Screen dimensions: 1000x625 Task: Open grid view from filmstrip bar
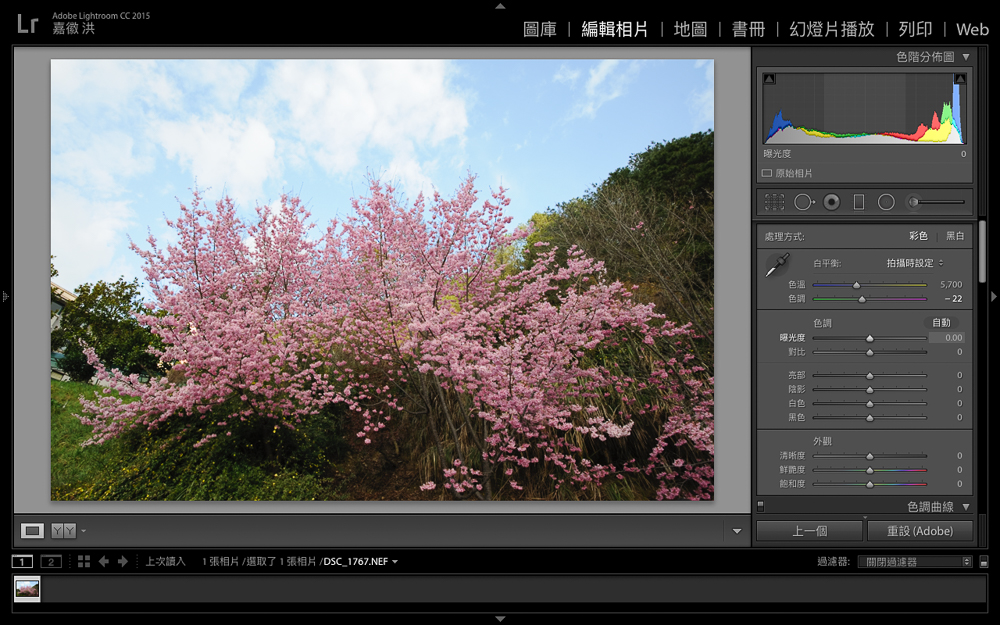84,561
